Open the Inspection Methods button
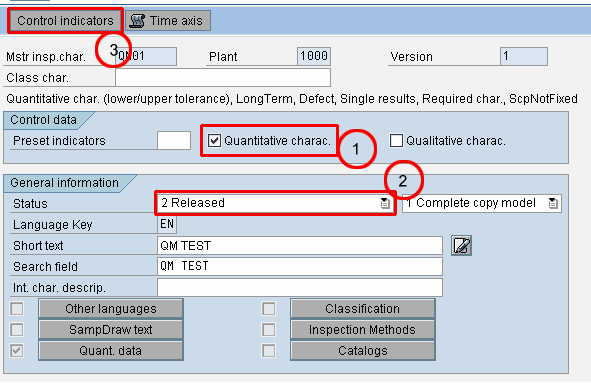 point(363,330)
